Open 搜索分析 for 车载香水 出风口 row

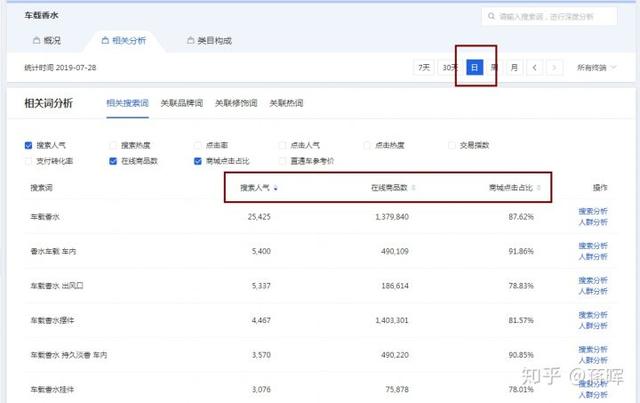coord(593,280)
